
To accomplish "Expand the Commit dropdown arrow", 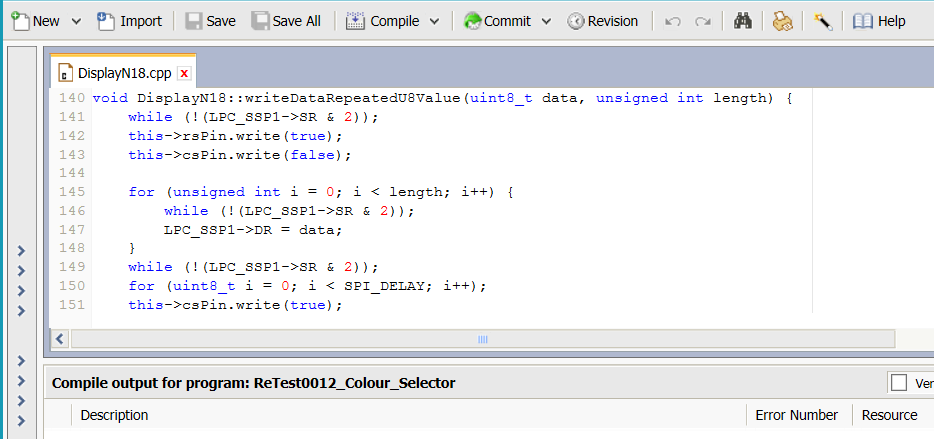I will pyautogui.click(x=546, y=21).
